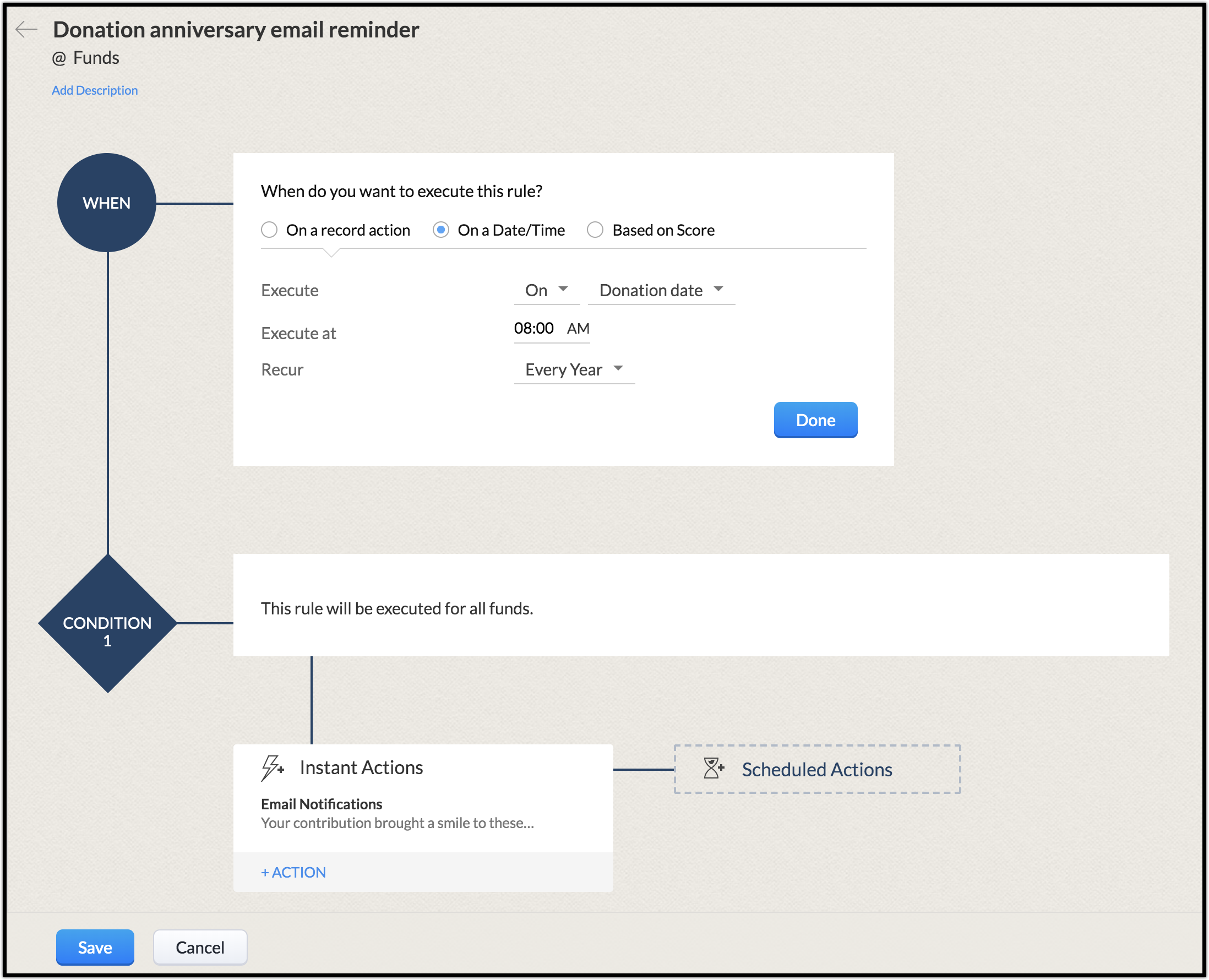Click the 08:00 execute time field
Screen dimensions: 1209x980
click(533, 328)
